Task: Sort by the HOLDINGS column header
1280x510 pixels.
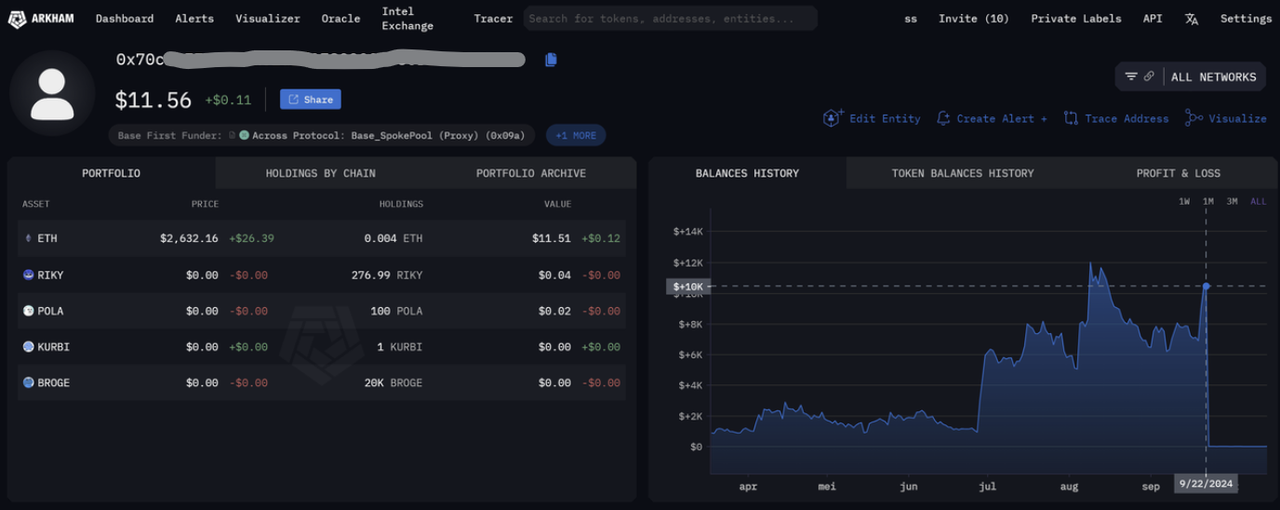Action: 400,204
